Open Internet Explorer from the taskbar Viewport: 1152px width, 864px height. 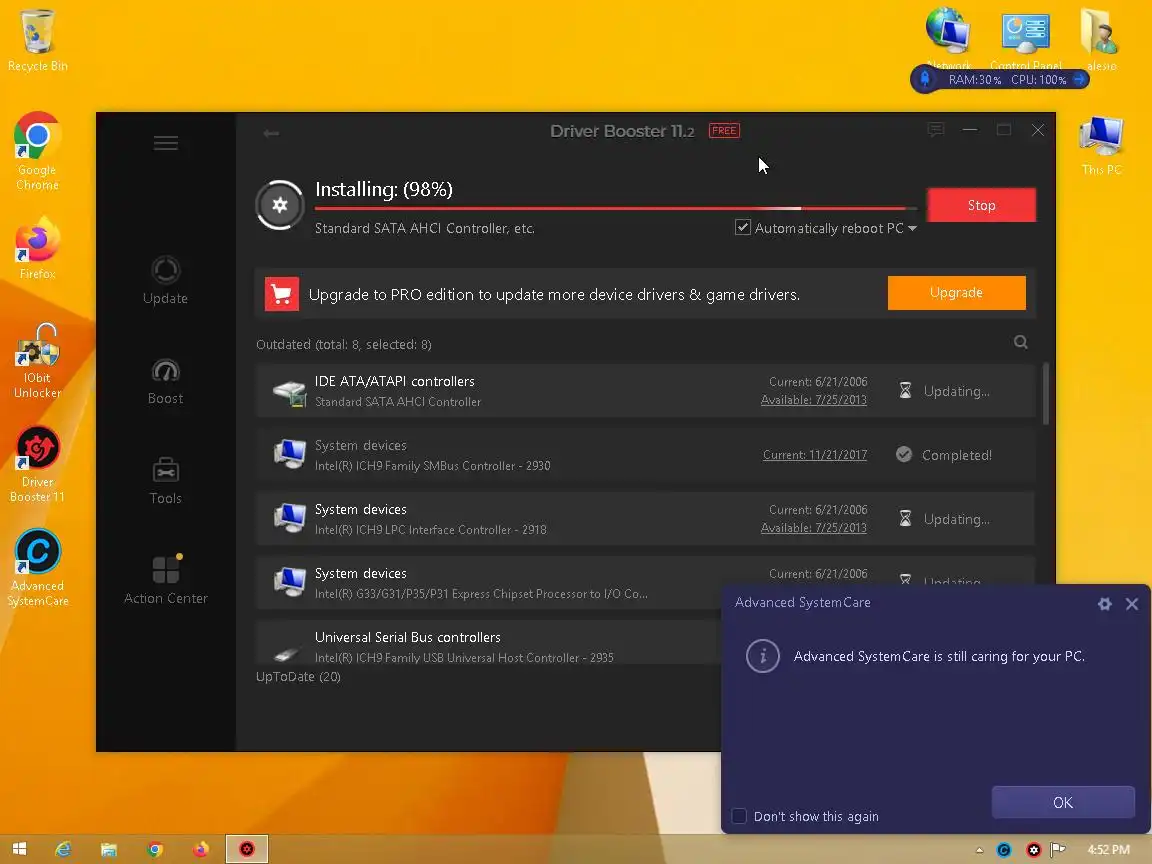pyautogui.click(x=64, y=849)
